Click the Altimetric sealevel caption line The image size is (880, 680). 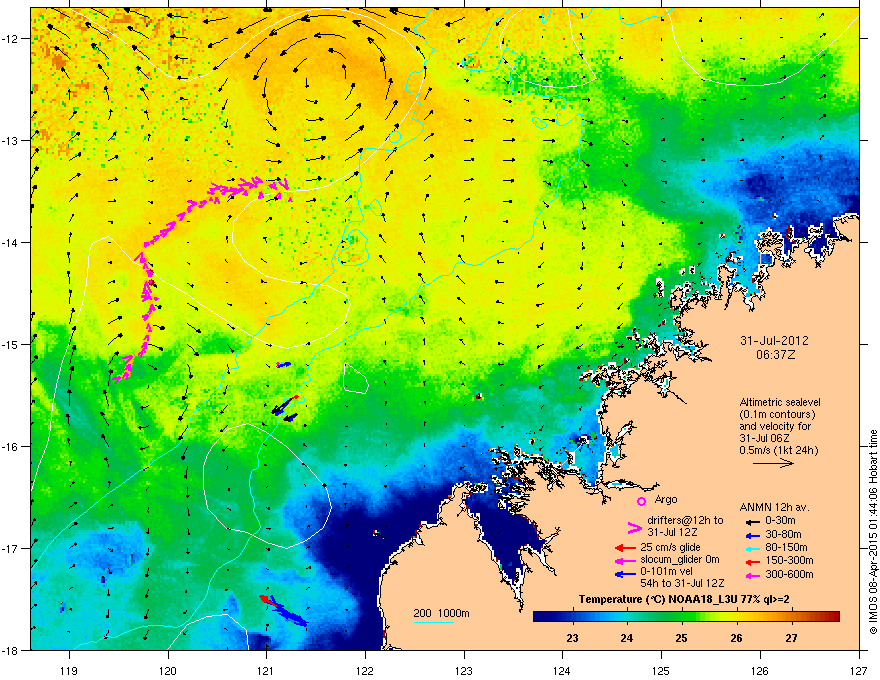(780, 402)
